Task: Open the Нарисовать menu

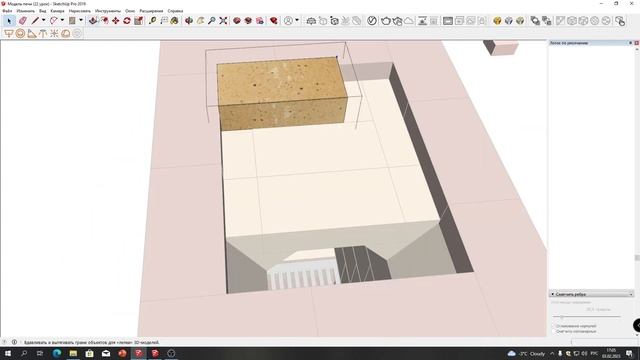Action: 80,11
